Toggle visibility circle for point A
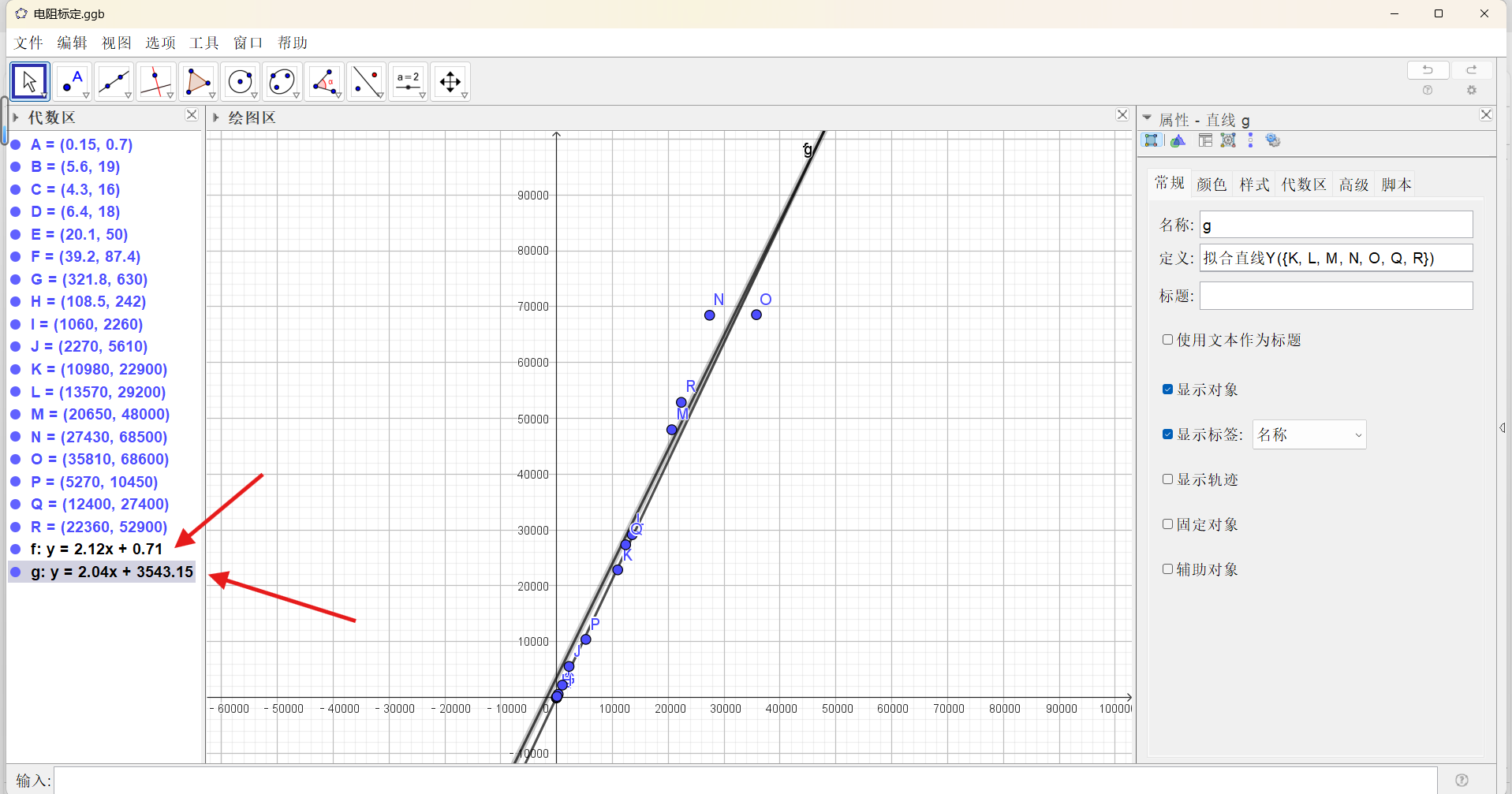This screenshot has height=794, width=1512. click(16, 145)
